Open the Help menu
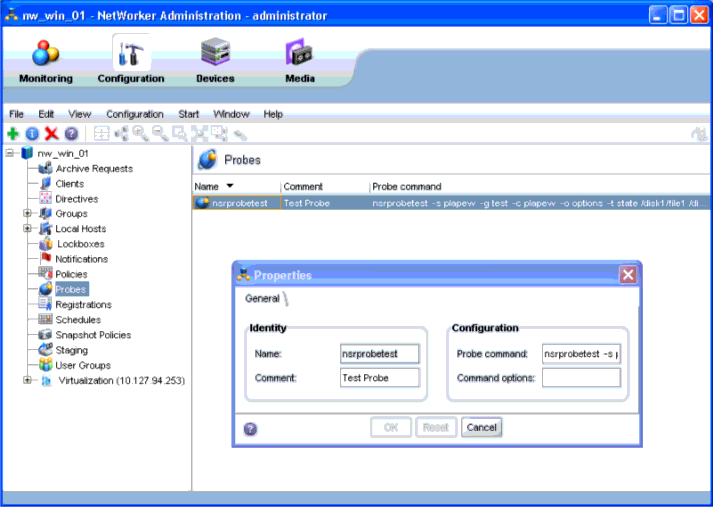This screenshot has width=713, height=507. pos(273,114)
